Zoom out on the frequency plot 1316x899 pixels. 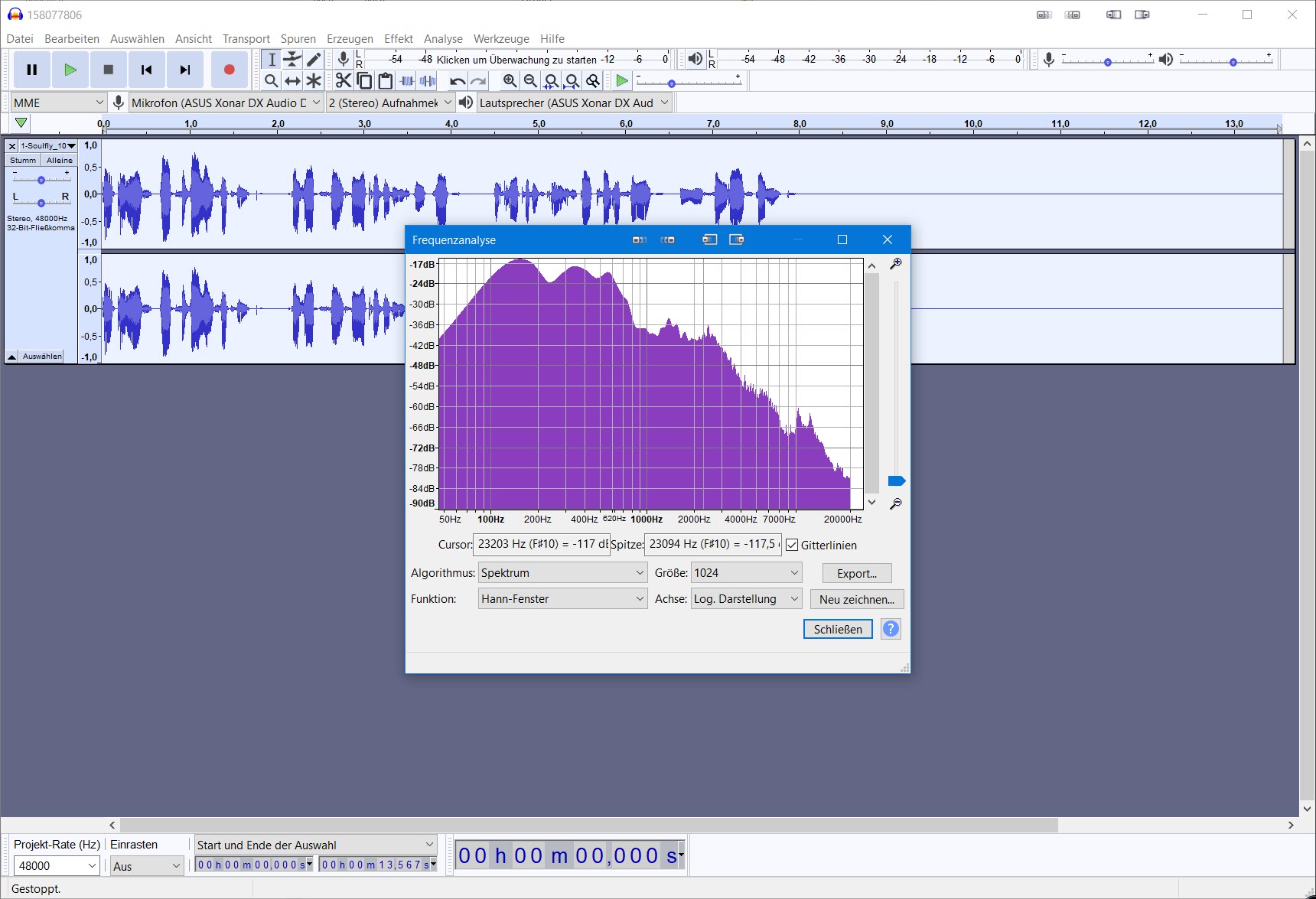click(x=896, y=503)
